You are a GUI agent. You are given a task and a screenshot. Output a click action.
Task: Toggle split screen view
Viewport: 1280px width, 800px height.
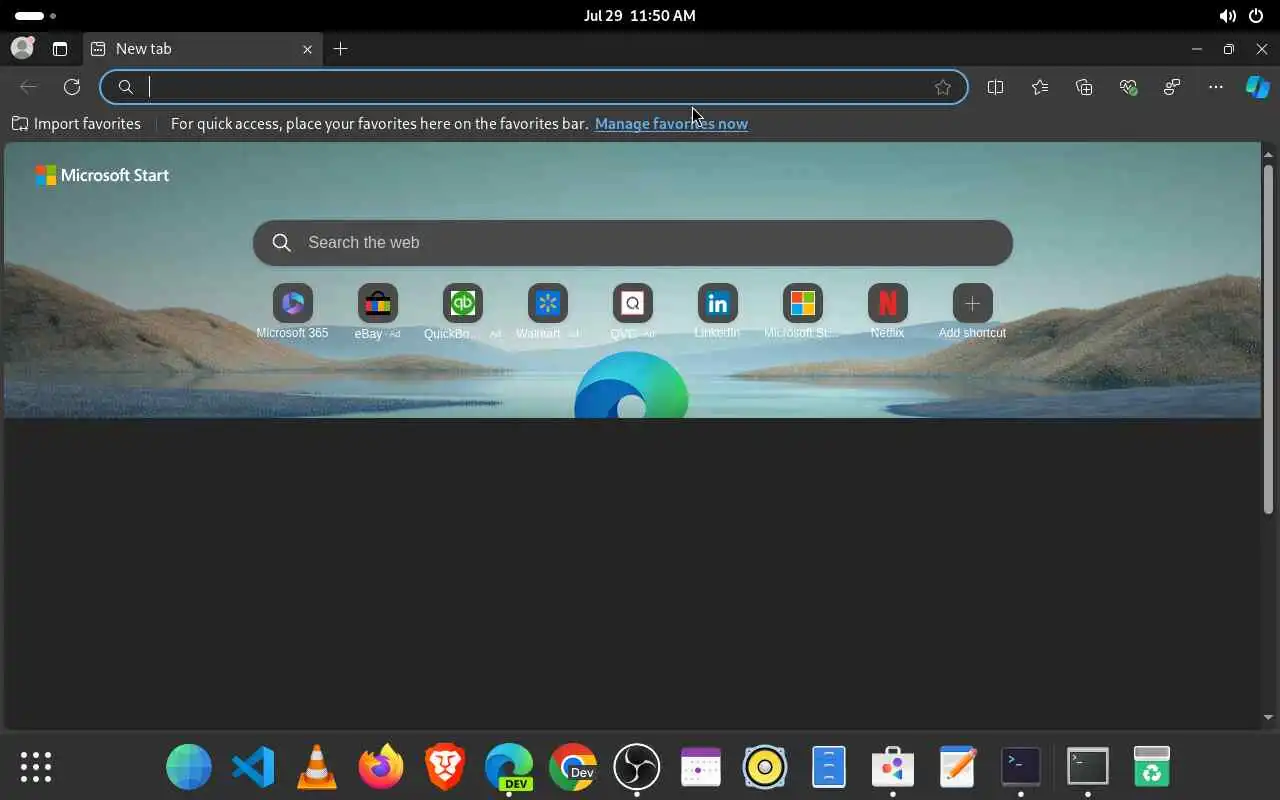[x=995, y=87]
